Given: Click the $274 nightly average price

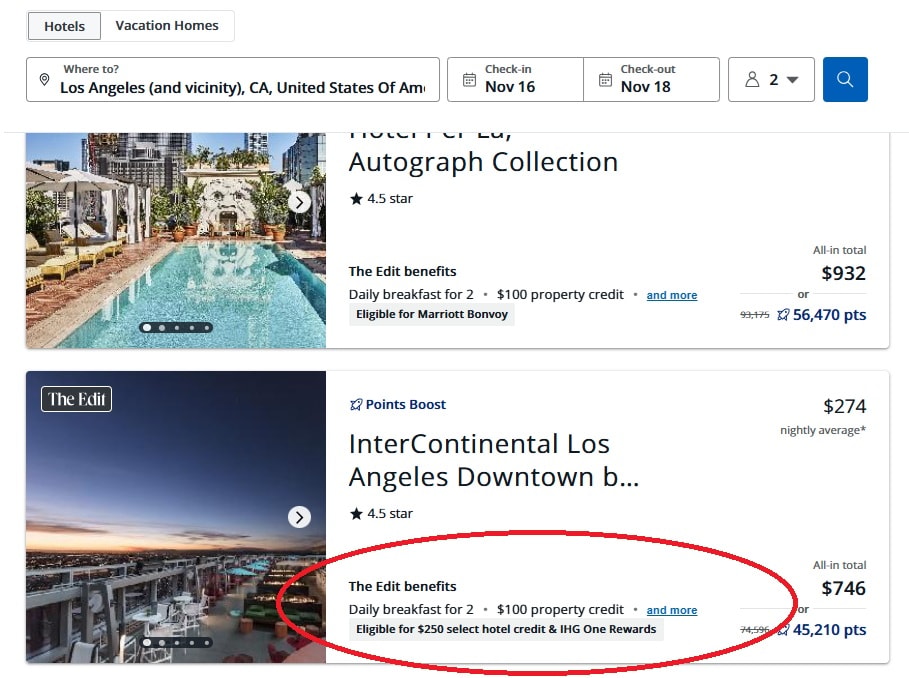Looking at the screenshot, I should [845, 406].
